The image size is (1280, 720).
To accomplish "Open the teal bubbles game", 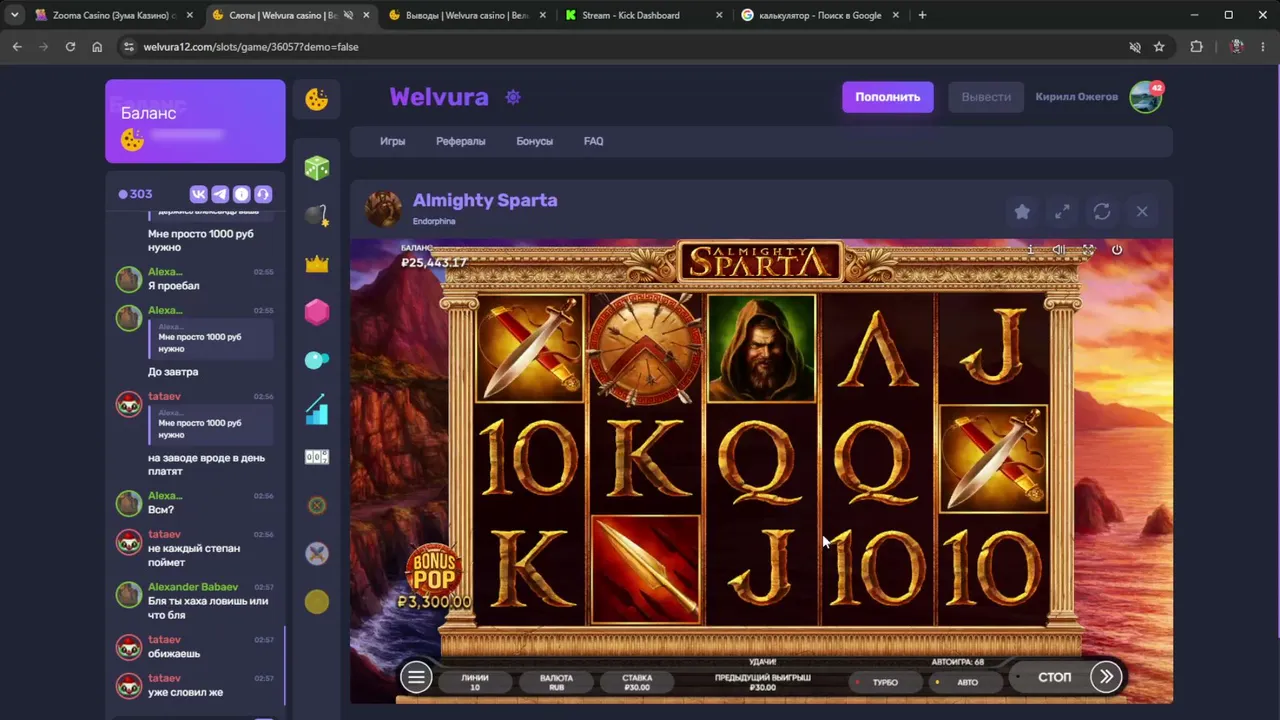I will point(317,360).
